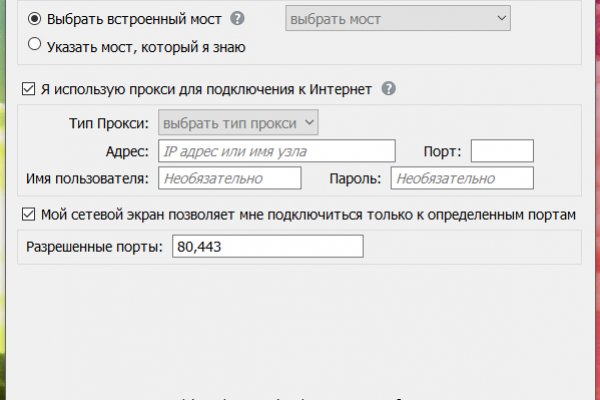The height and width of the screenshot is (400, 600).
Task: Click the 'Разрешенные порты:' label text
Action: 93,246
